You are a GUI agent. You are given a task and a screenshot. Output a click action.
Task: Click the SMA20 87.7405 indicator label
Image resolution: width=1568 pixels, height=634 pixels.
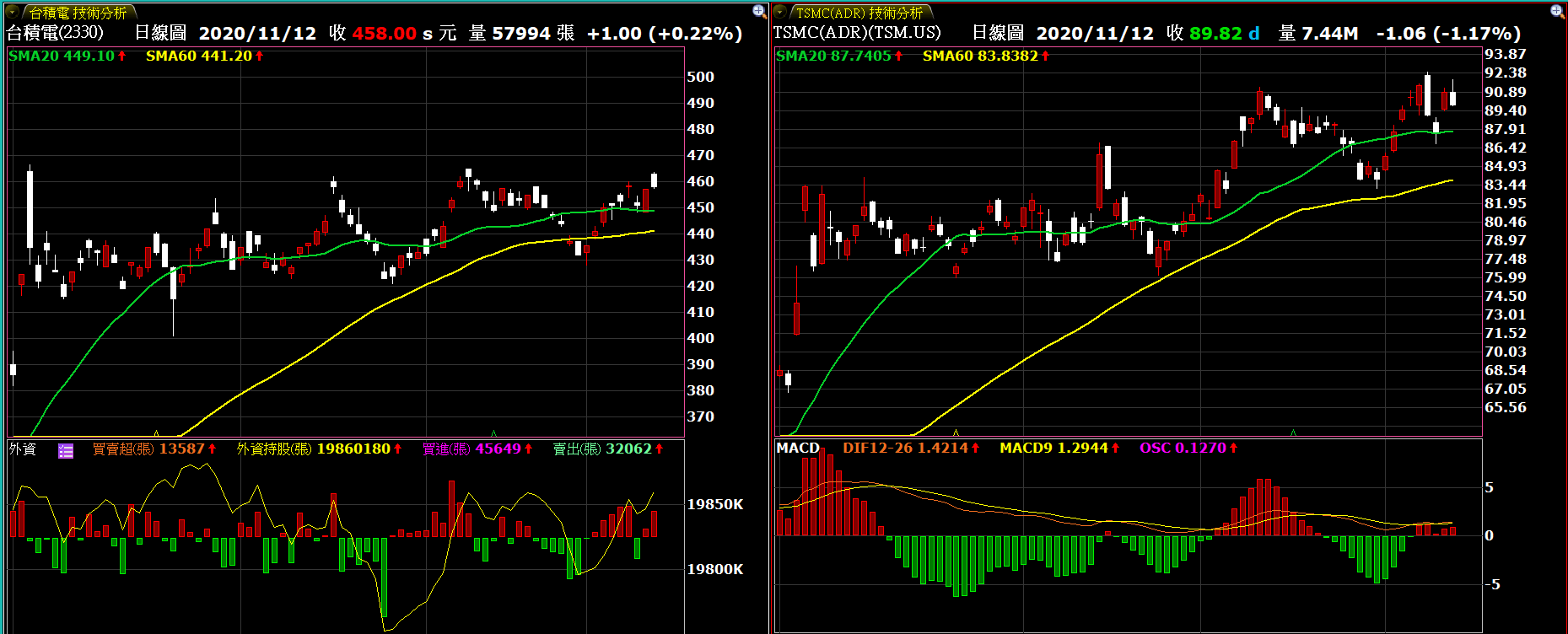click(x=833, y=56)
